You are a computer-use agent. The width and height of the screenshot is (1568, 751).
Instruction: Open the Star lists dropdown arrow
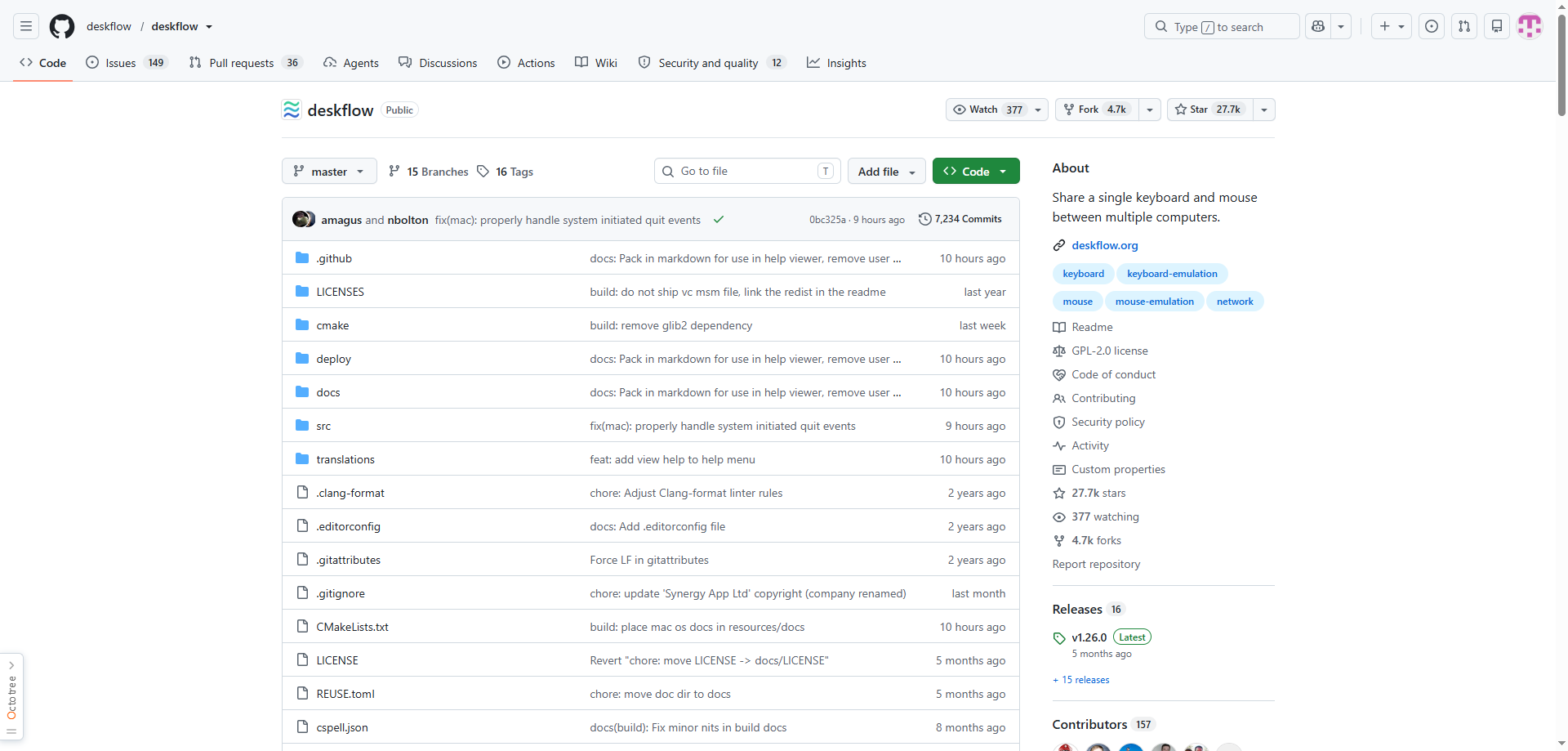[1263, 110]
